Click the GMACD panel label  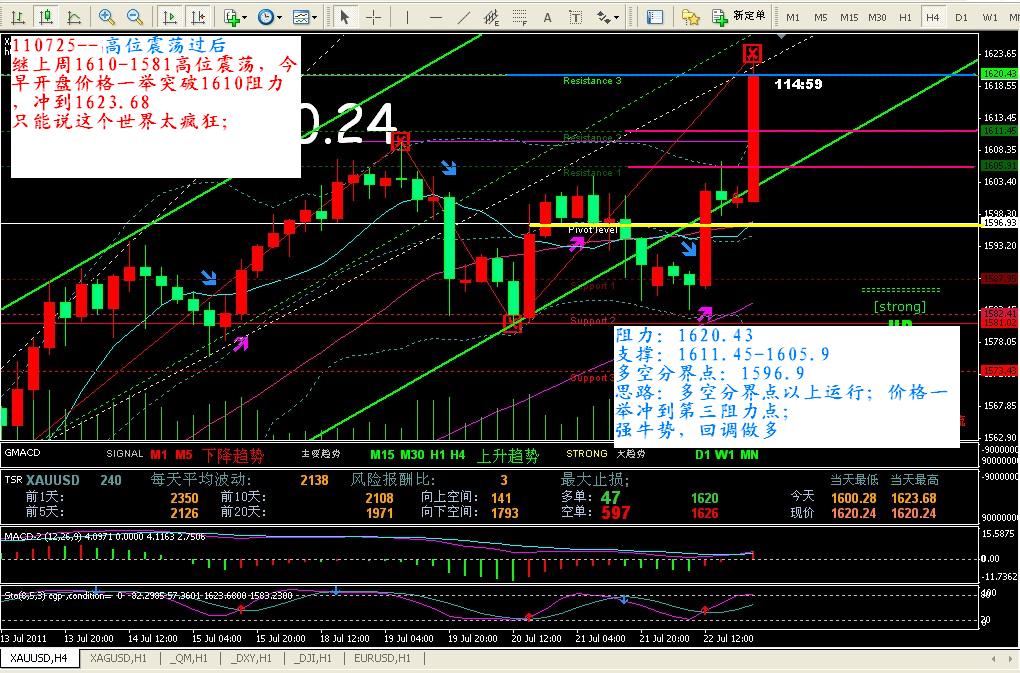(22, 452)
